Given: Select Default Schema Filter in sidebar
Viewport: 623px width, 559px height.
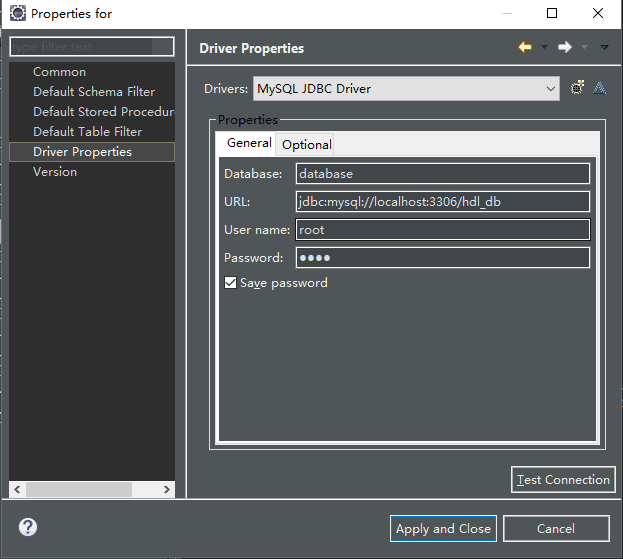Looking at the screenshot, I should 94,92.
